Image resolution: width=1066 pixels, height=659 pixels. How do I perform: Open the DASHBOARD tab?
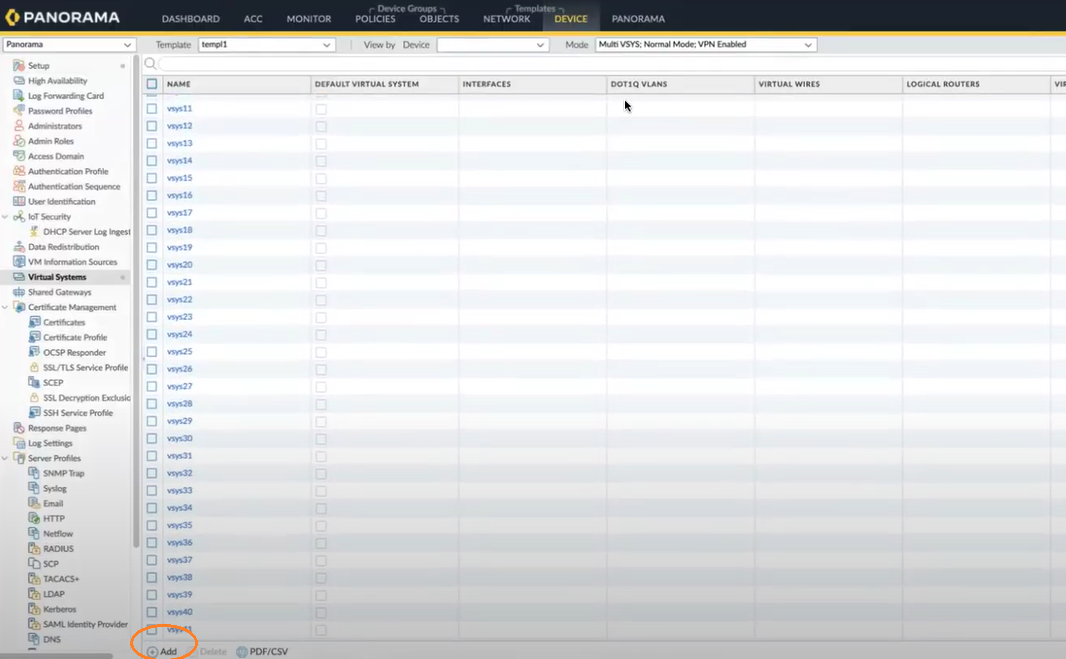coord(191,19)
